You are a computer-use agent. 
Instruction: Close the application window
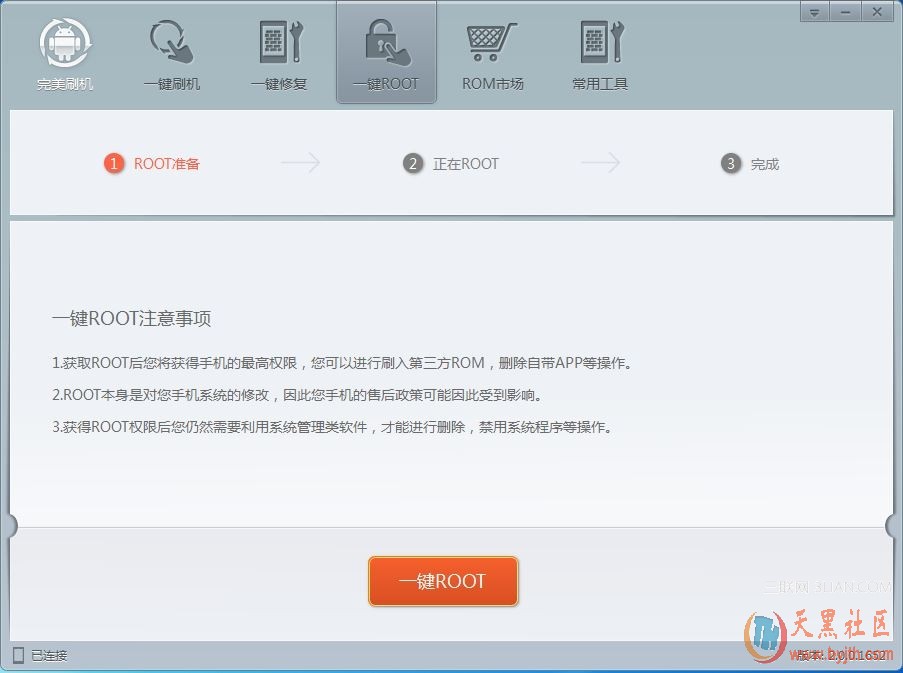pos(878,12)
